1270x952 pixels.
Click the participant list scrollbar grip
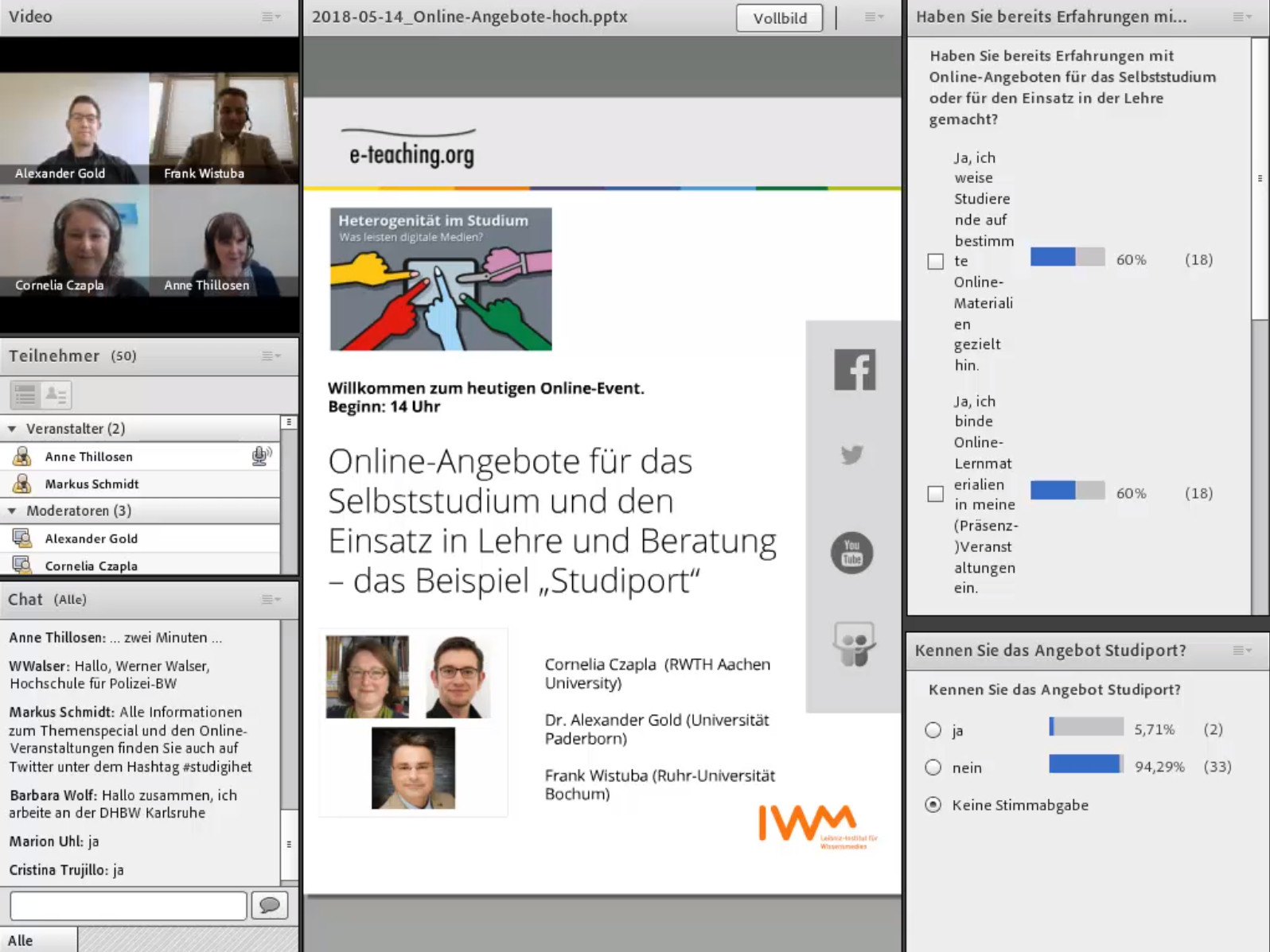tap(289, 422)
